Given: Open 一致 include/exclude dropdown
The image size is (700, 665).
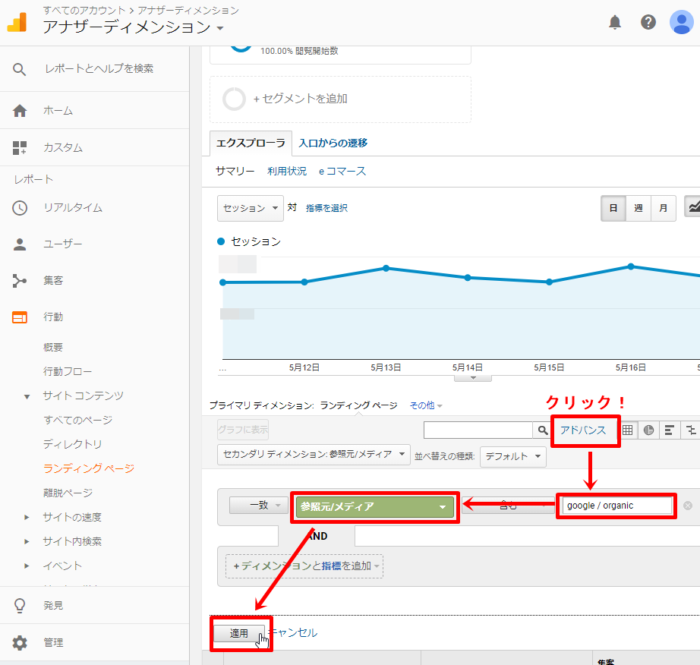Looking at the screenshot, I should click(x=258, y=505).
